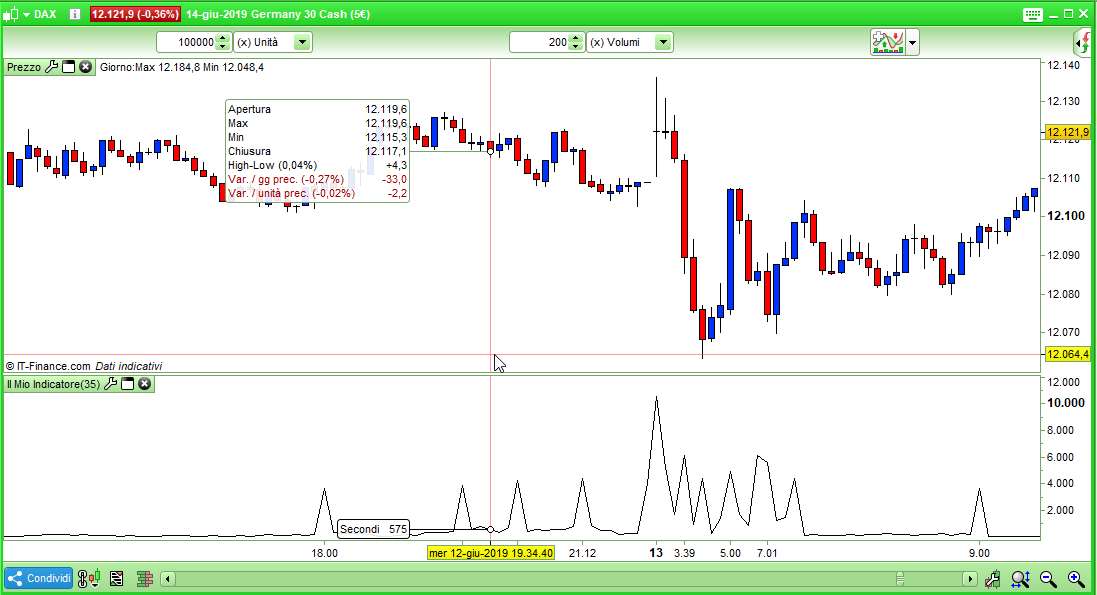Image resolution: width=1097 pixels, height=595 pixels.
Task: Maximize the Prezzo price panel
Action: [x=69, y=67]
